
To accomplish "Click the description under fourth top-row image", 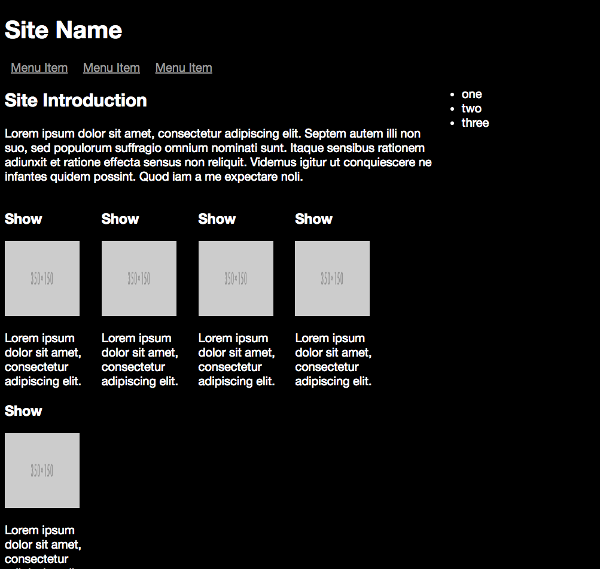I will [x=333, y=360].
